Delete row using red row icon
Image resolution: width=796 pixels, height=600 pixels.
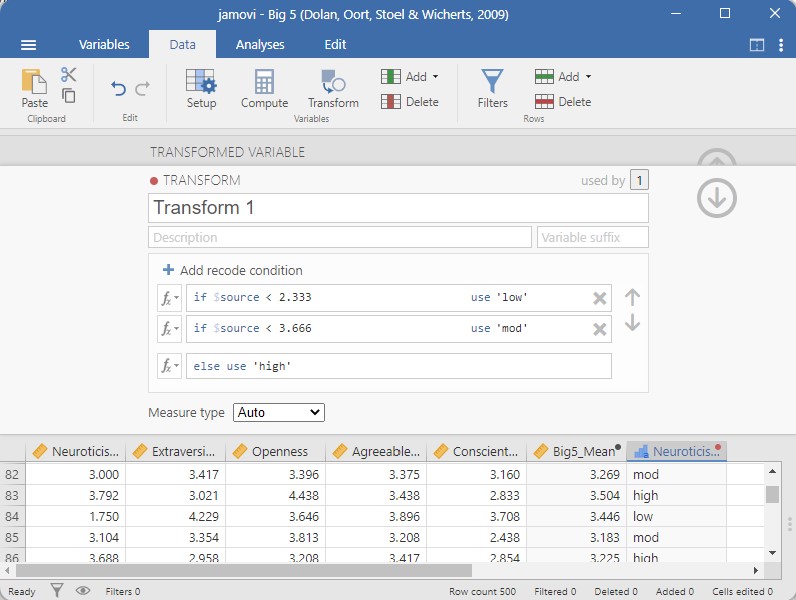tap(544, 102)
